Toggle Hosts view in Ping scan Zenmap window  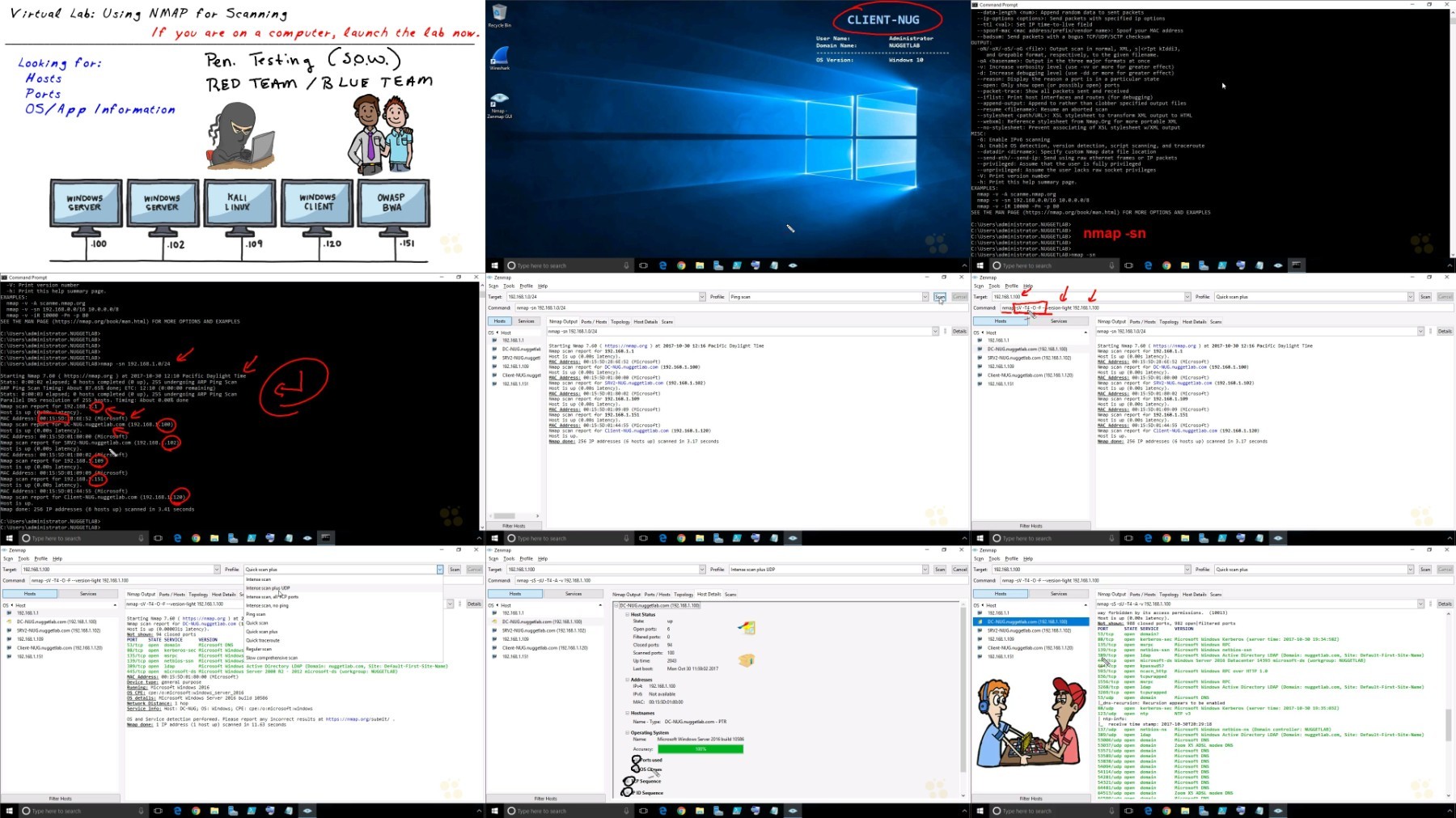[500, 321]
